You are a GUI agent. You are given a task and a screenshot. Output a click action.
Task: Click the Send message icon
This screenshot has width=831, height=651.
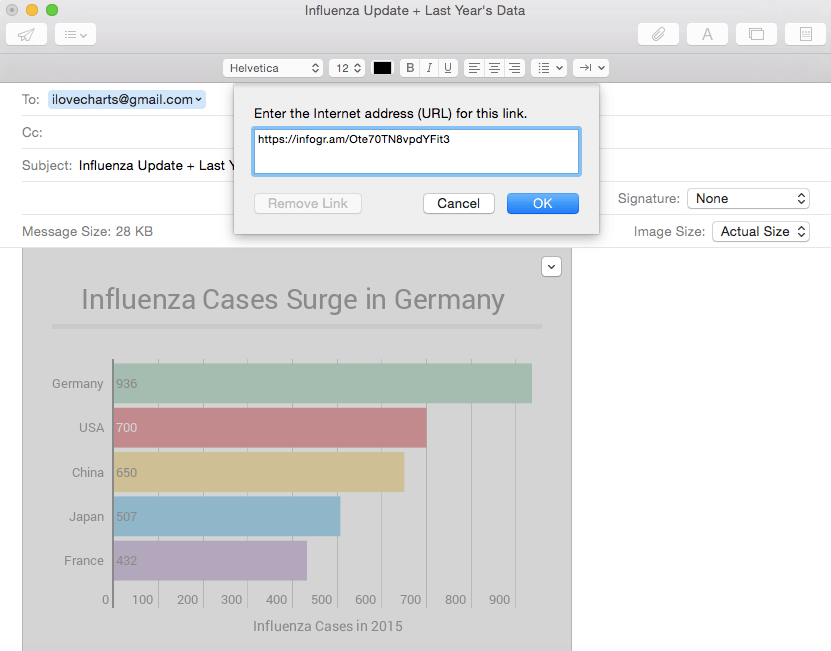coord(26,33)
